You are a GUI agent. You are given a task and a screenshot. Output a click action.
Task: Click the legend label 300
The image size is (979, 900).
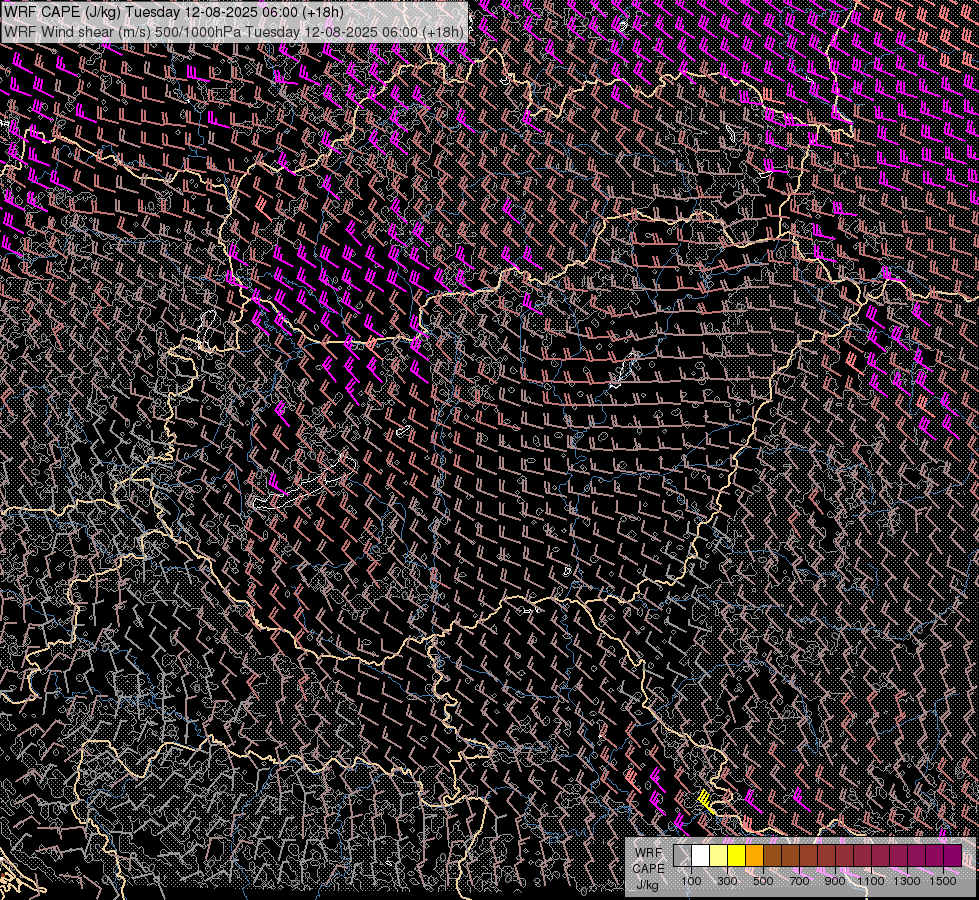click(727, 881)
